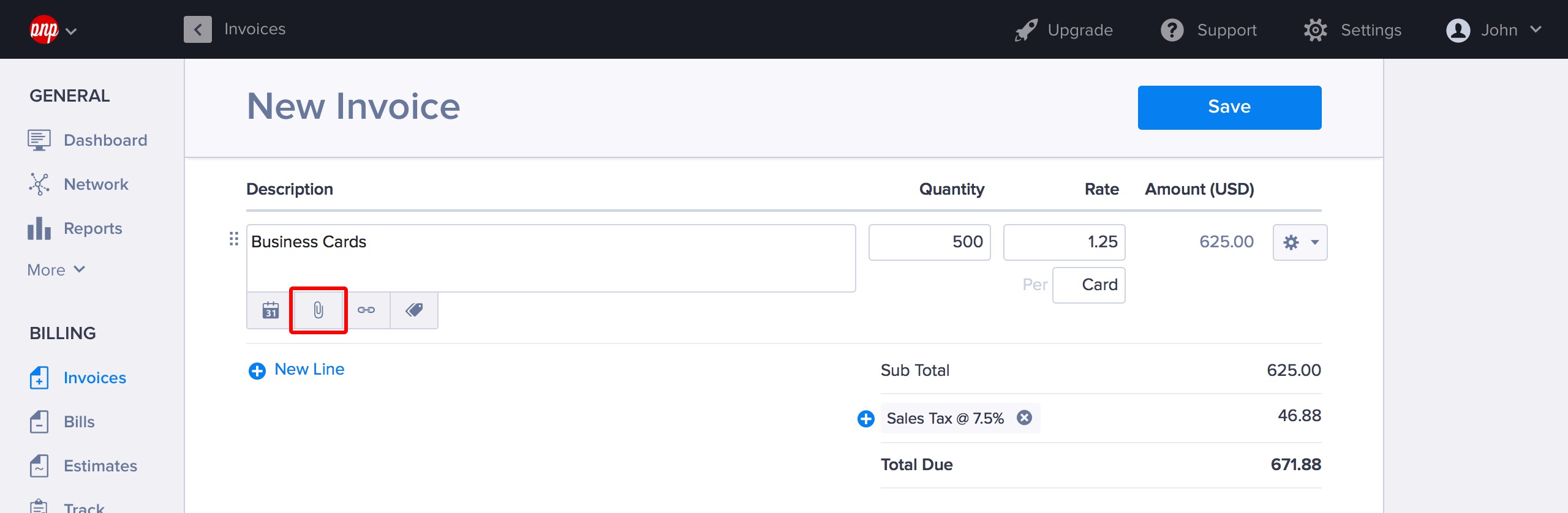Remove the Sales Tax @ 7.5% entry
This screenshot has width=1568, height=513.
1024,418
